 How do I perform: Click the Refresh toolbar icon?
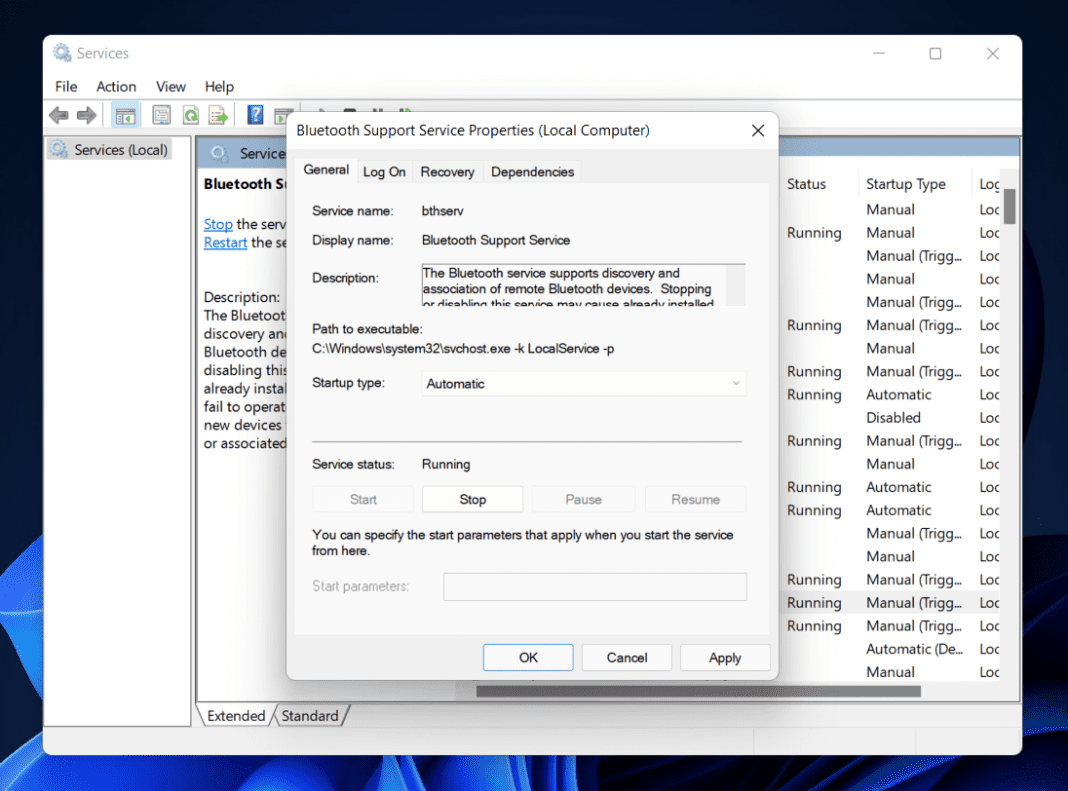191,115
